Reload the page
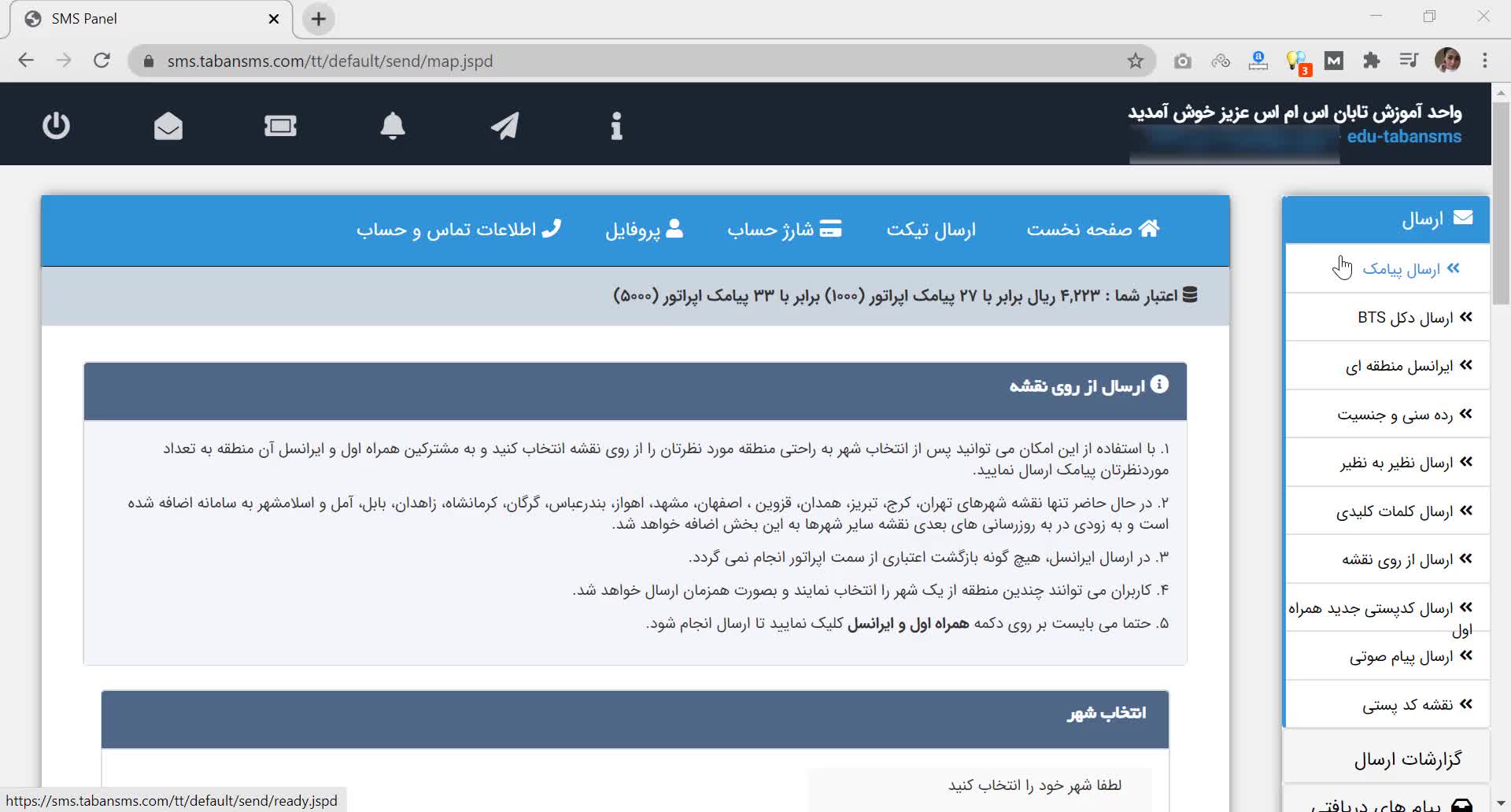Screen dimensions: 1511x812 (102, 61)
